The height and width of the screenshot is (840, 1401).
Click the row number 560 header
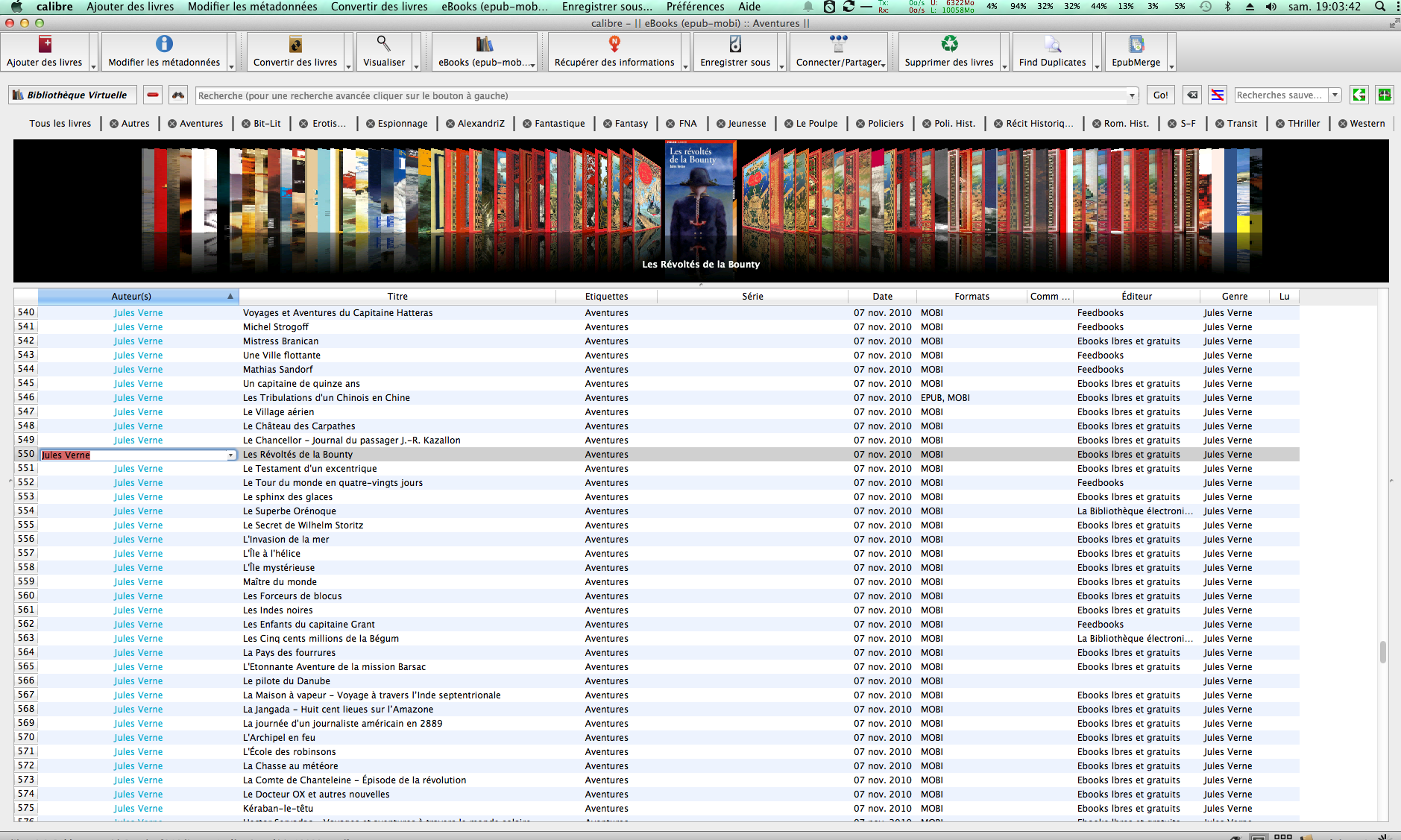pyautogui.click(x=26, y=596)
